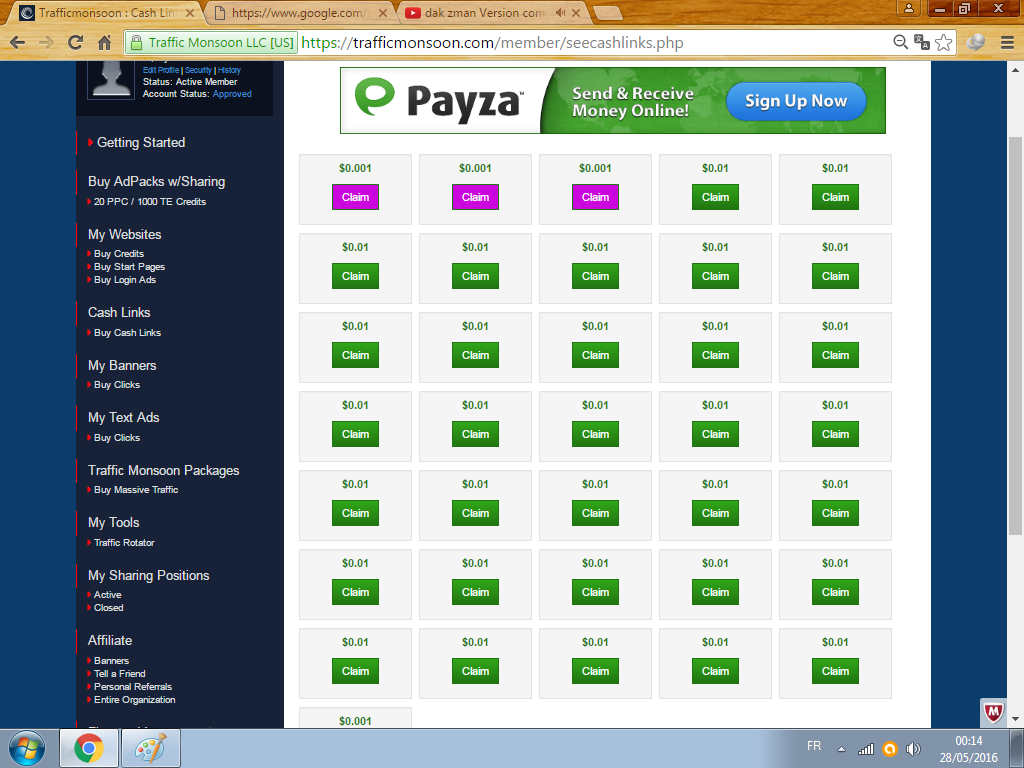The height and width of the screenshot is (768, 1024).
Task: Switch to the google.com tab
Action: tap(299, 12)
